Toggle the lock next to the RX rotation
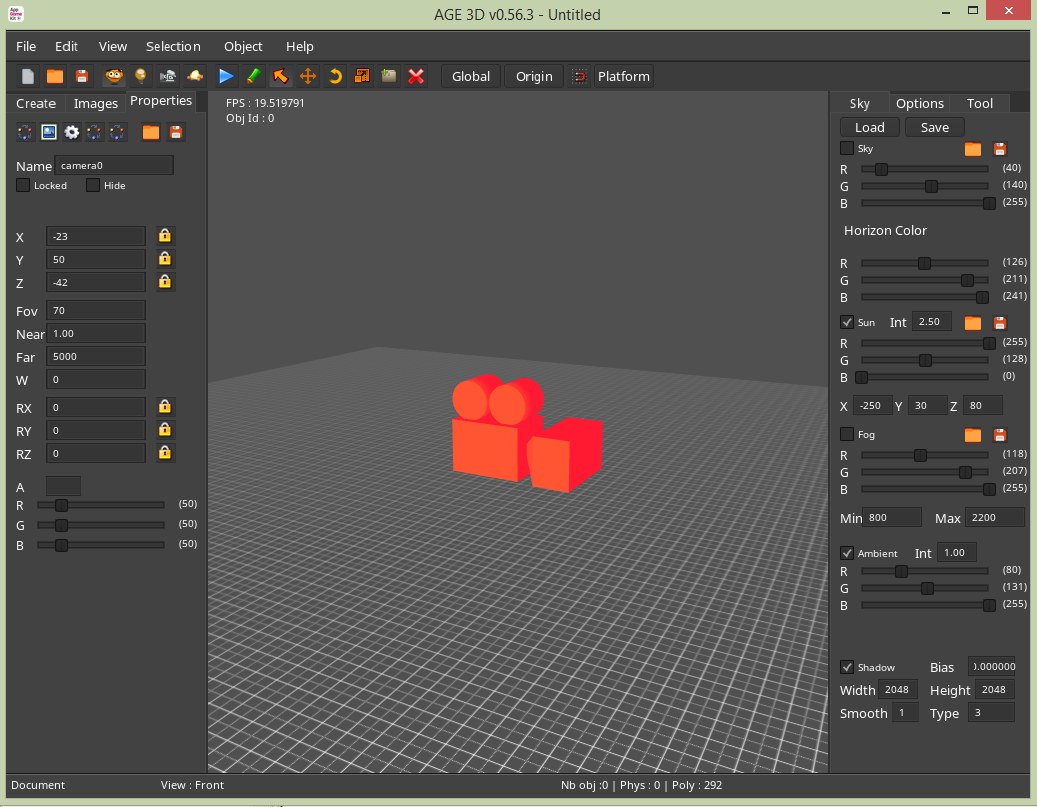Screen dimensions: 1037x807 coord(165,407)
